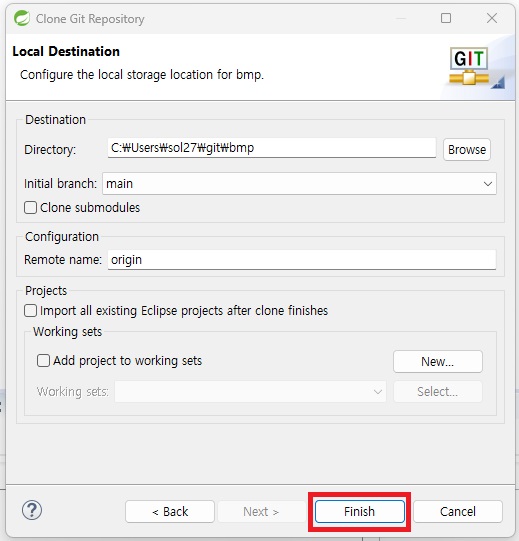Maximize the Clone Git Repository dialog

click(446, 18)
